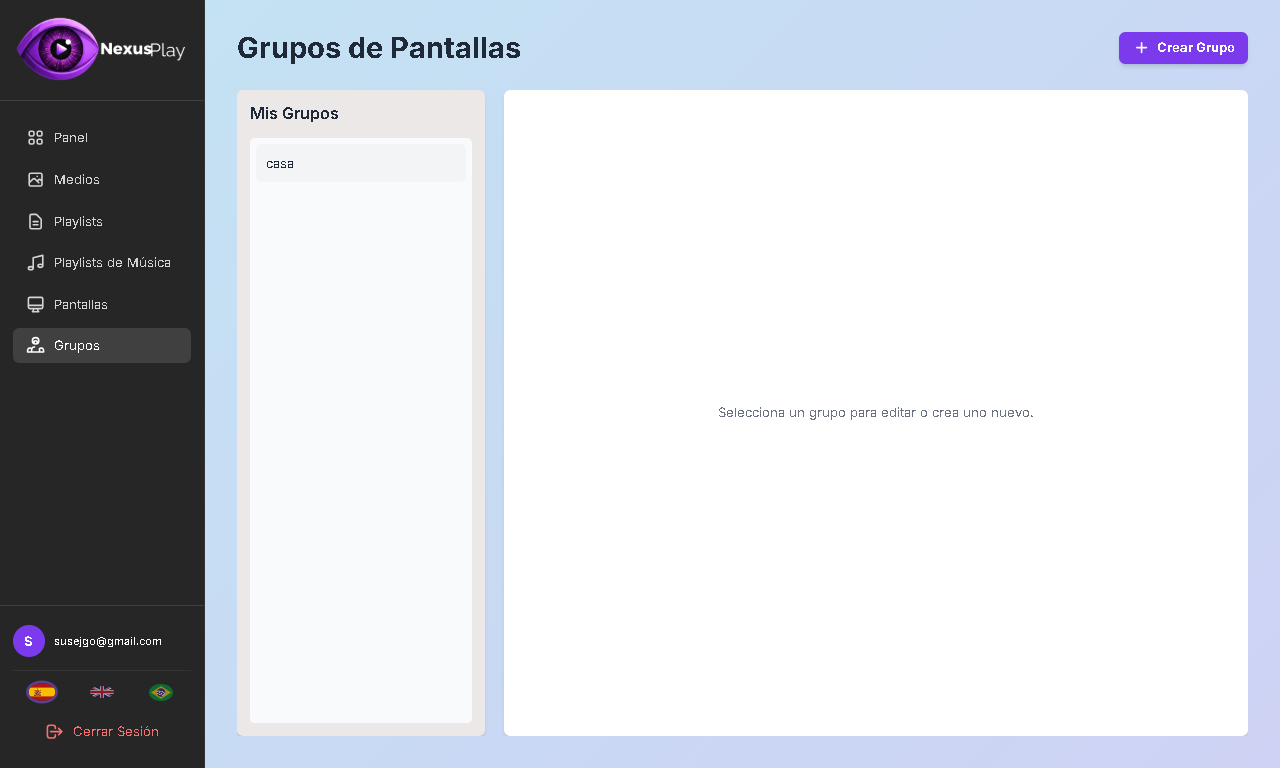This screenshot has height=768, width=1280.
Task: Click the plus icon in Crear Grupo
Action: [1141, 48]
